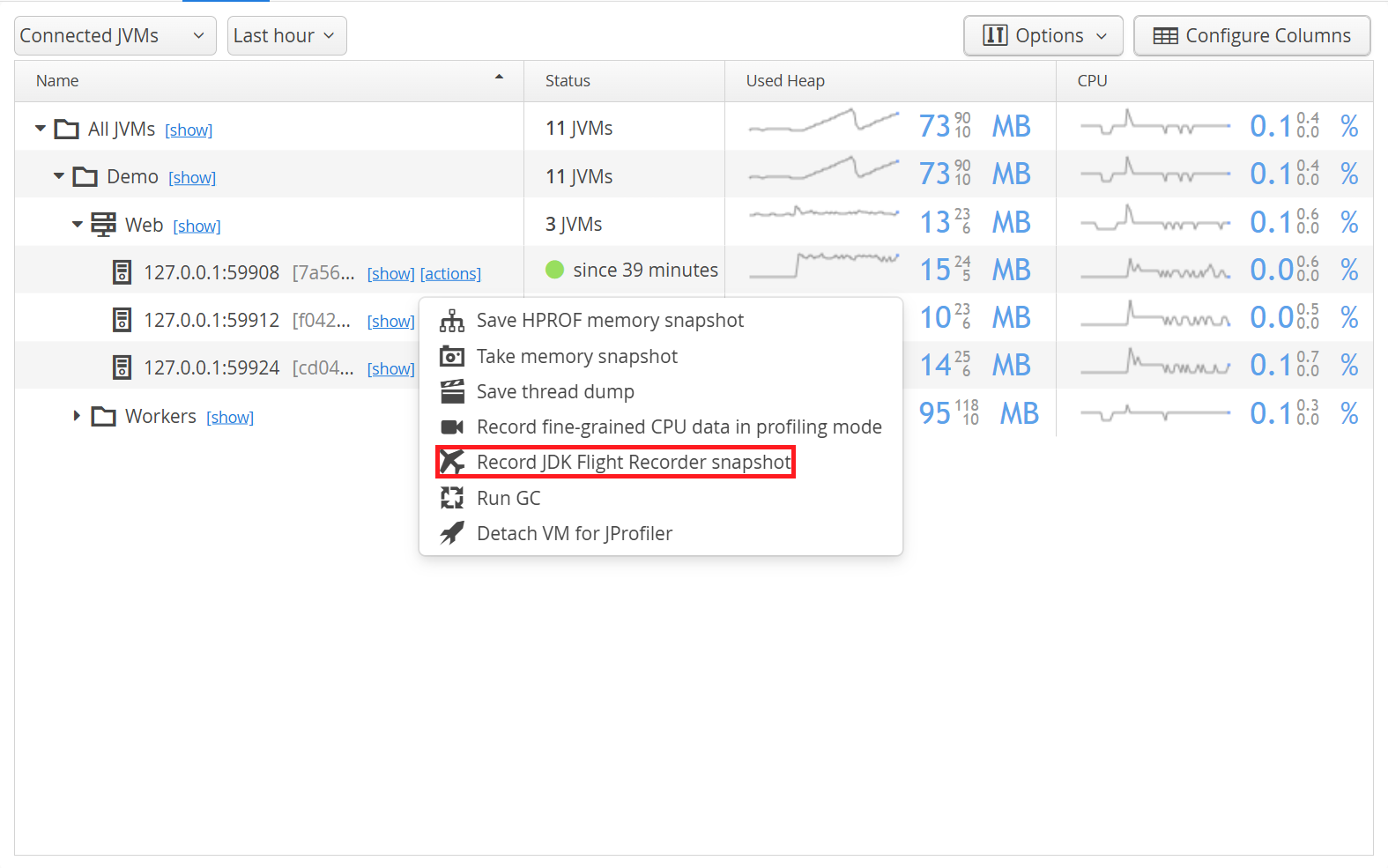1388x868 pixels.
Task: Click the Workers group label
Action: [160, 416]
